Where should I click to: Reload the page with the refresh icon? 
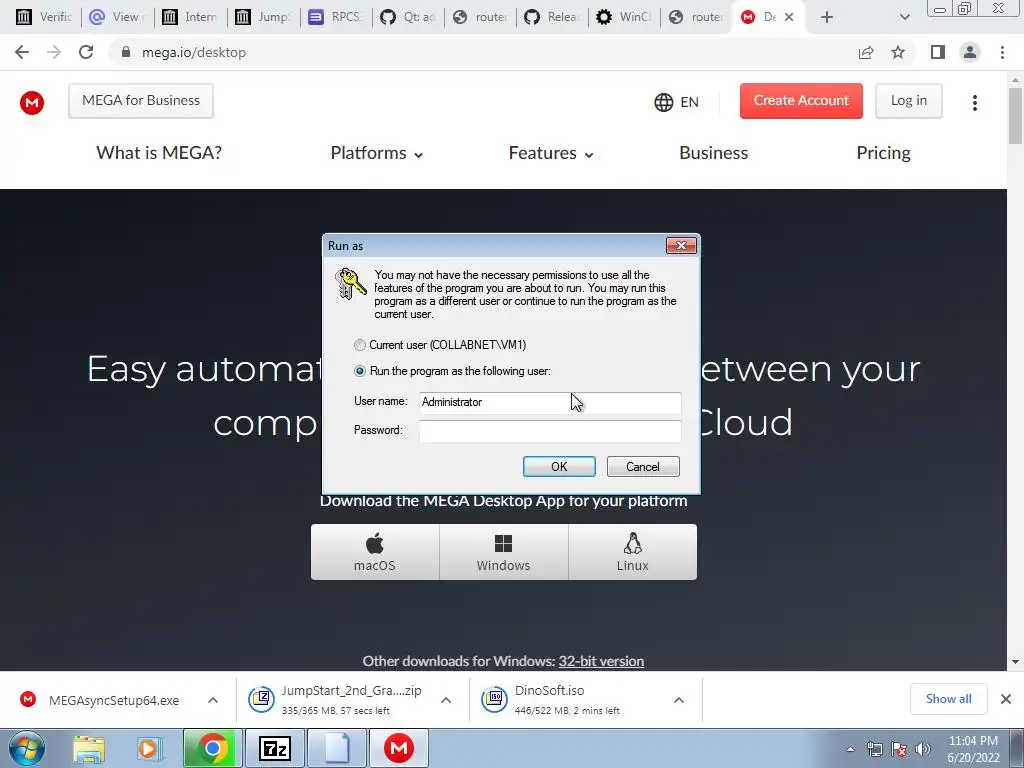point(86,52)
